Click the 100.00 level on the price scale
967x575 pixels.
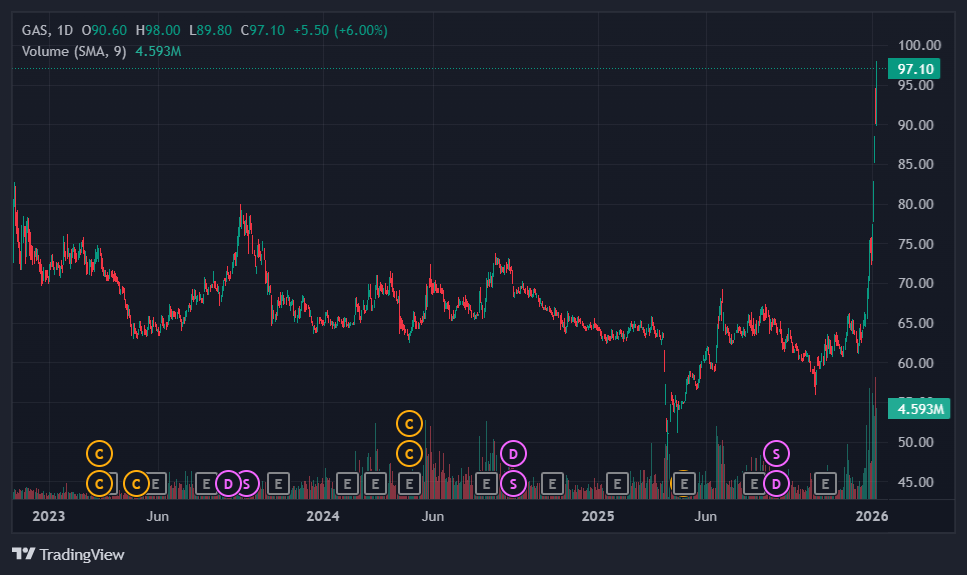[x=919, y=45]
